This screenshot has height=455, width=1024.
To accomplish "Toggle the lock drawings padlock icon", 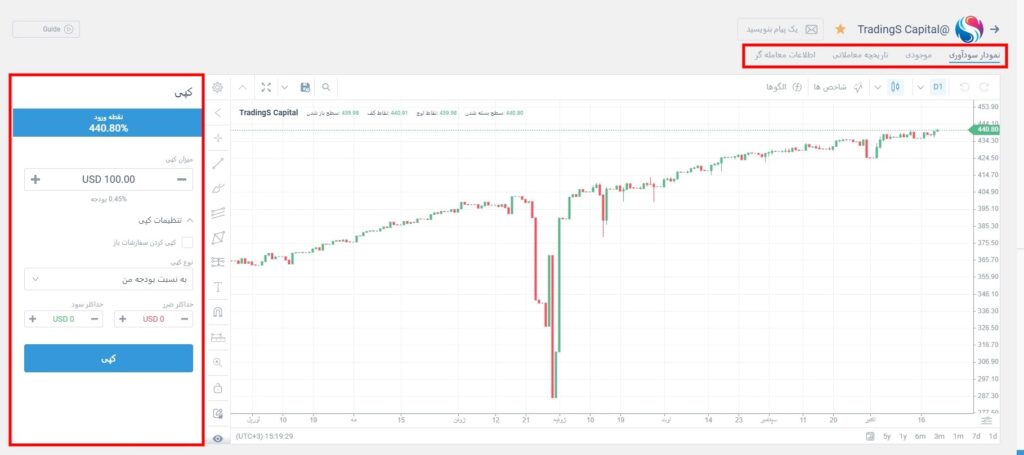I will coord(219,388).
